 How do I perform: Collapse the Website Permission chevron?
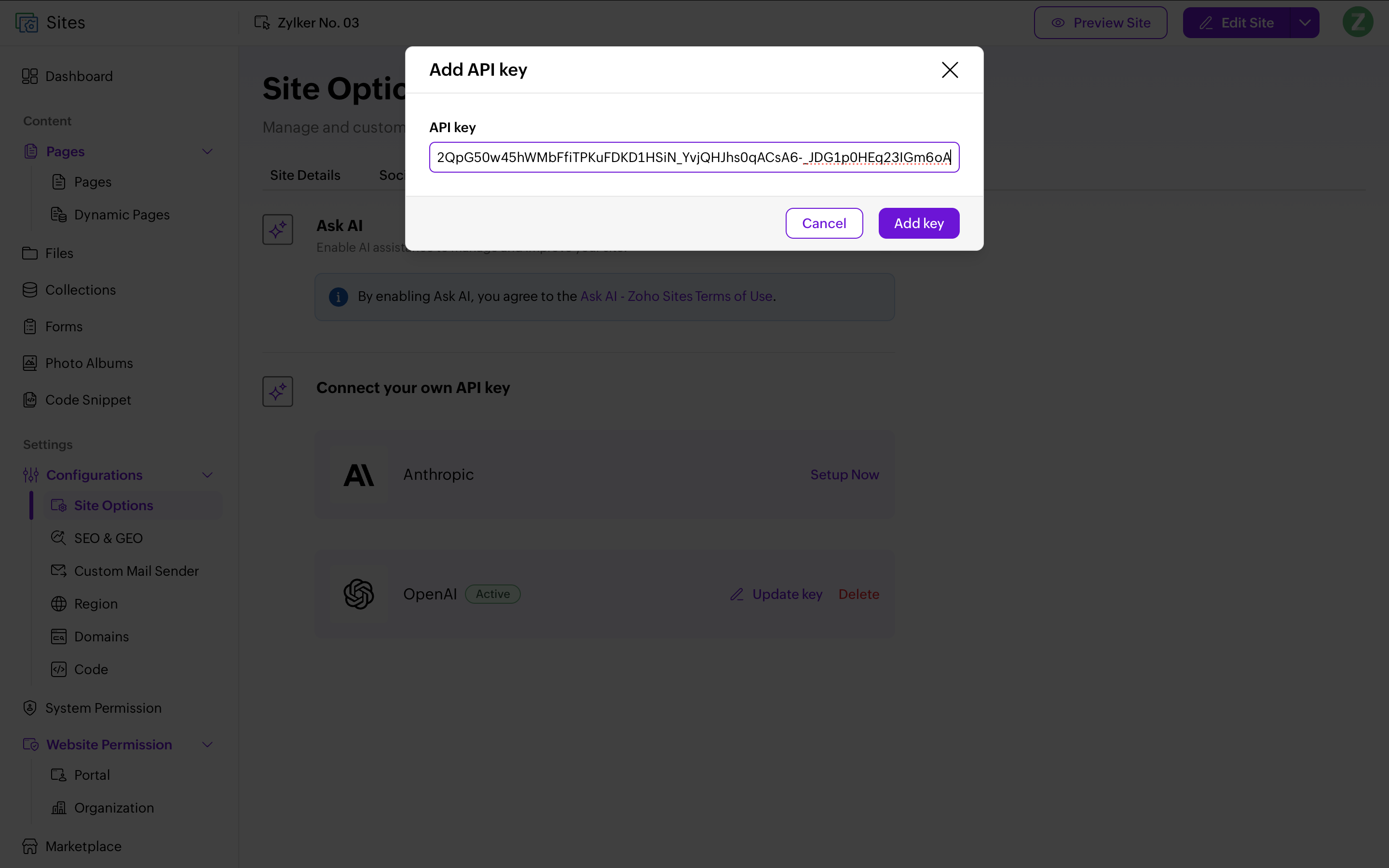click(208, 745)
